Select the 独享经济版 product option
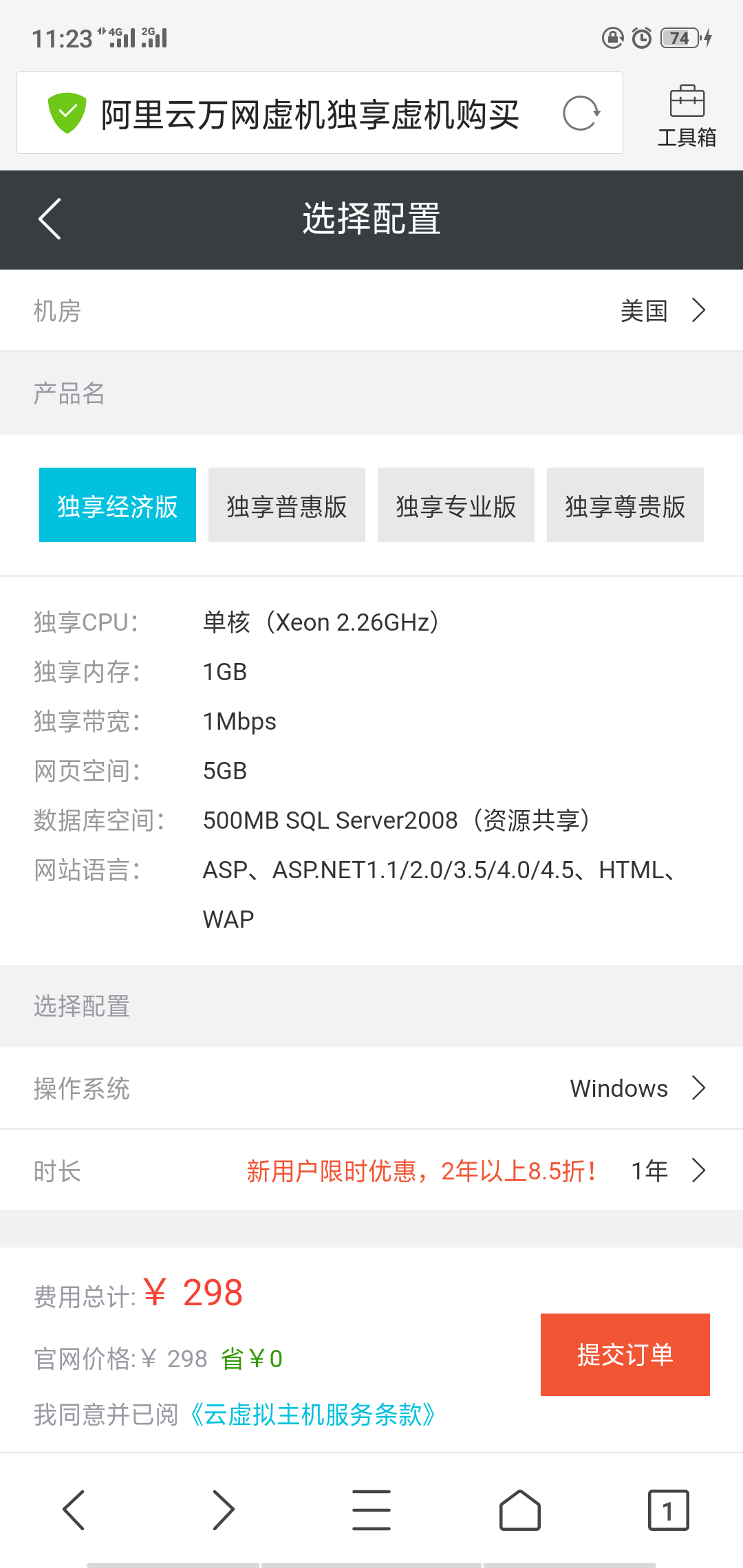Viewport: 743px width, 1568px height. [x=118, y=505]
